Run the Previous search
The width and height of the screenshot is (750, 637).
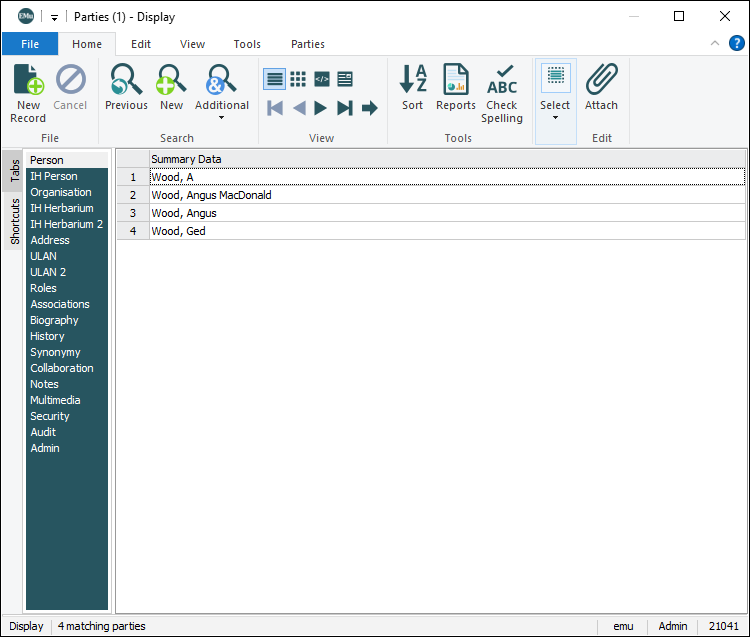pyautogui.click(x=126, y=80)
